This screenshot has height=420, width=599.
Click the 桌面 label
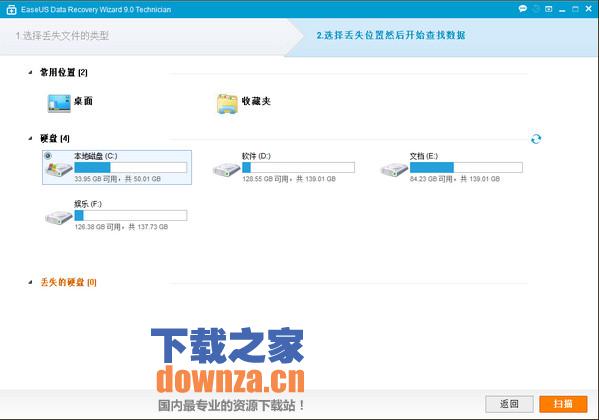83,101
